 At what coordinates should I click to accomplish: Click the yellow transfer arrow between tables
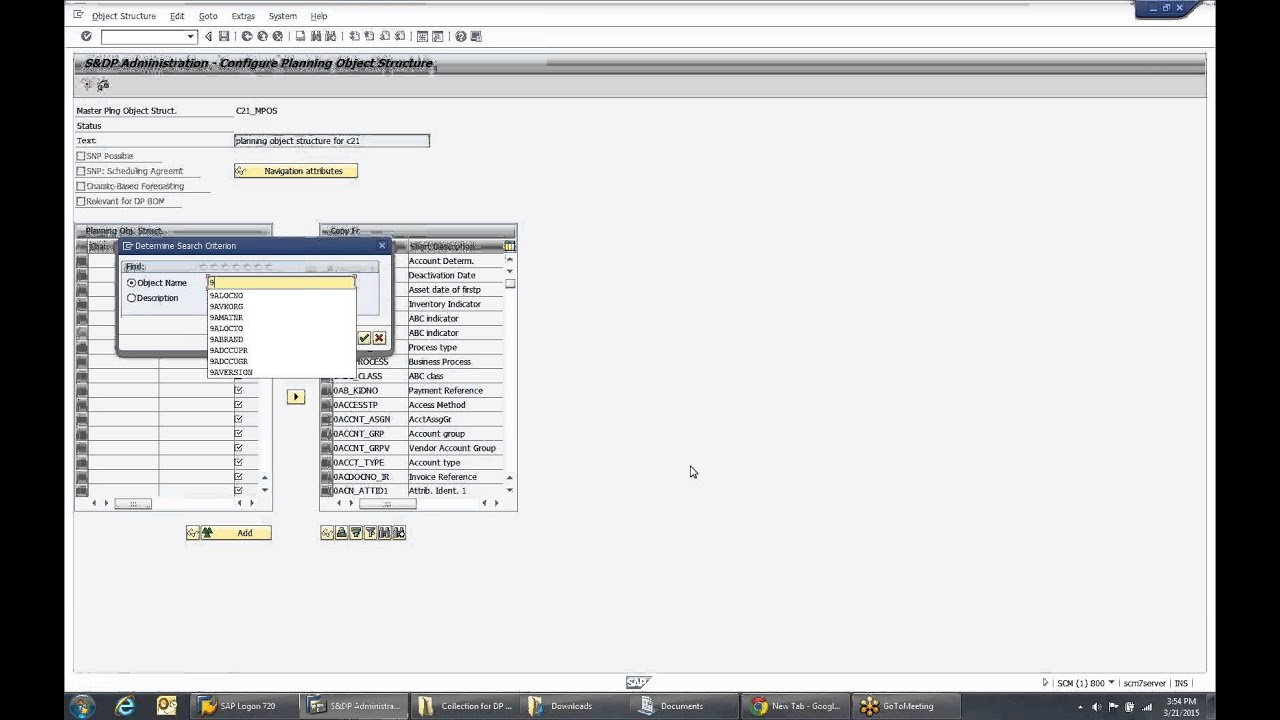click(295, 397)
